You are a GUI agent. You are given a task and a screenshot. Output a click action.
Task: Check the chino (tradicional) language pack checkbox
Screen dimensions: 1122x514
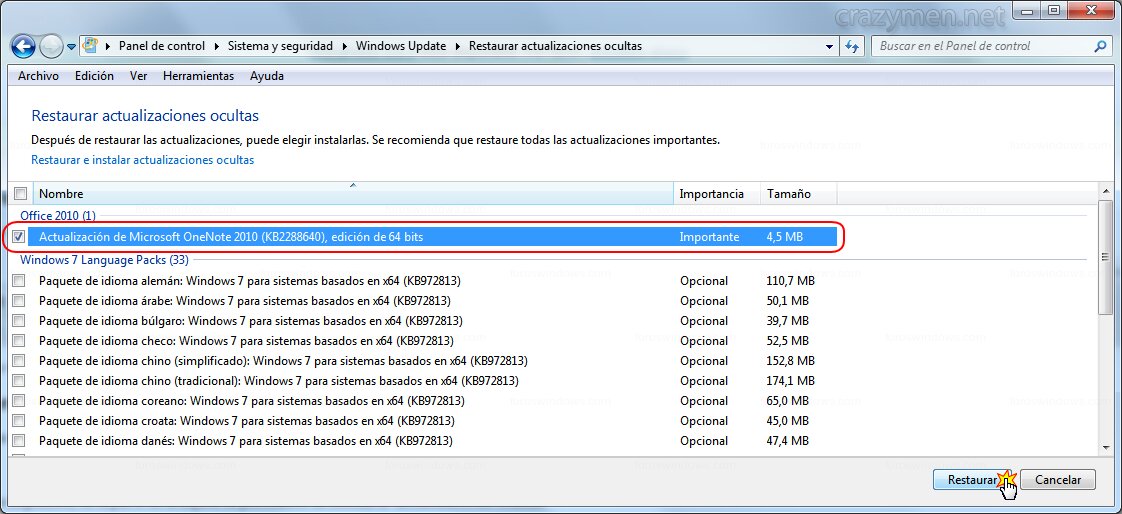(19, 381)
